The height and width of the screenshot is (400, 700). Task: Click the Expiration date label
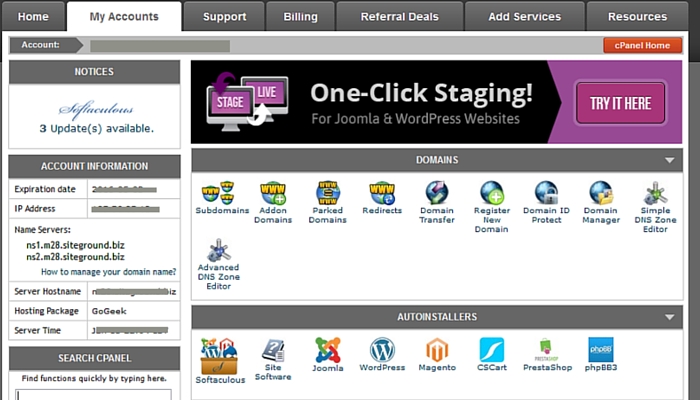(45, 189)
